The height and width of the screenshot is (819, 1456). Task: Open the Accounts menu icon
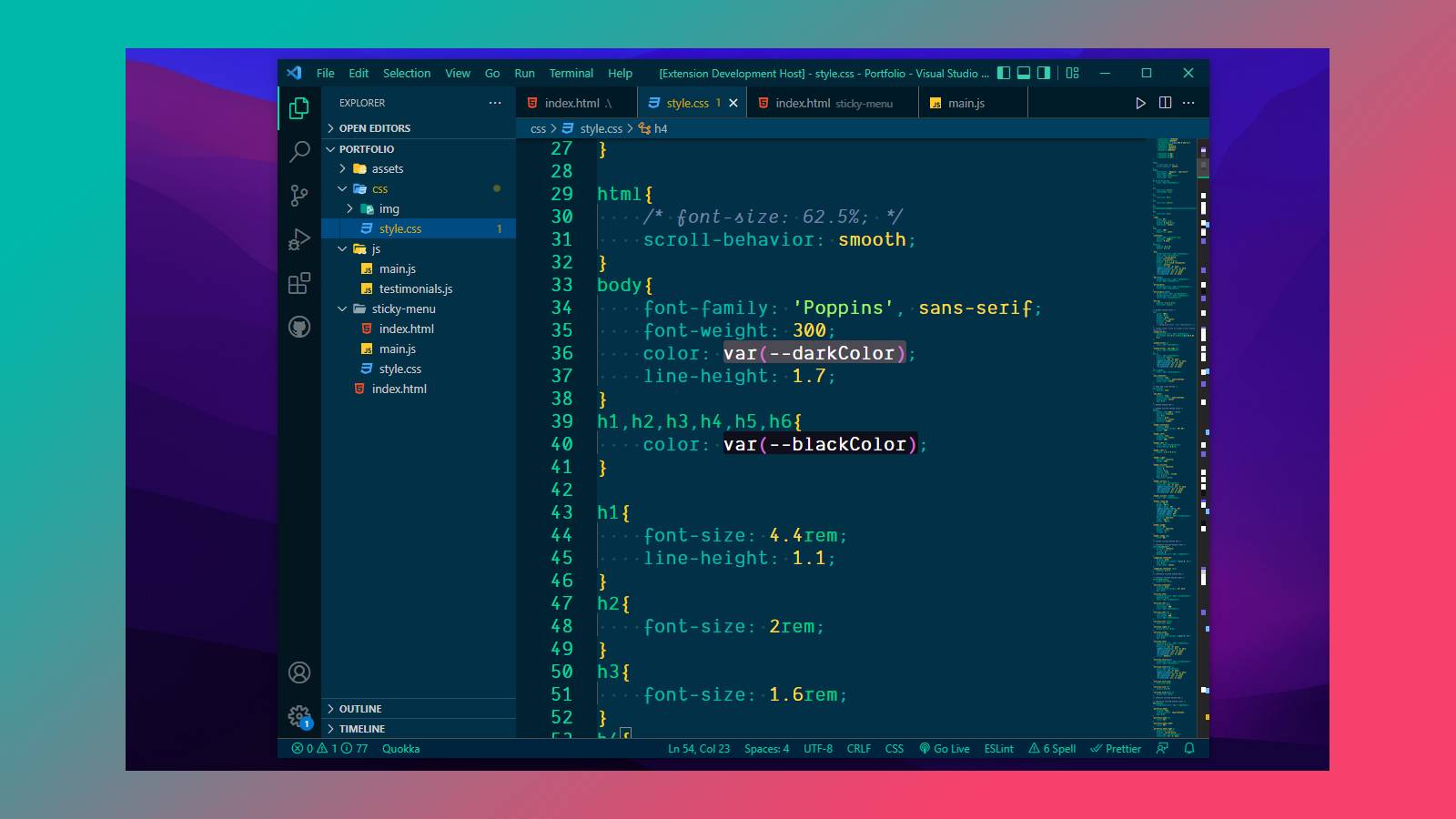pos(298,672)
